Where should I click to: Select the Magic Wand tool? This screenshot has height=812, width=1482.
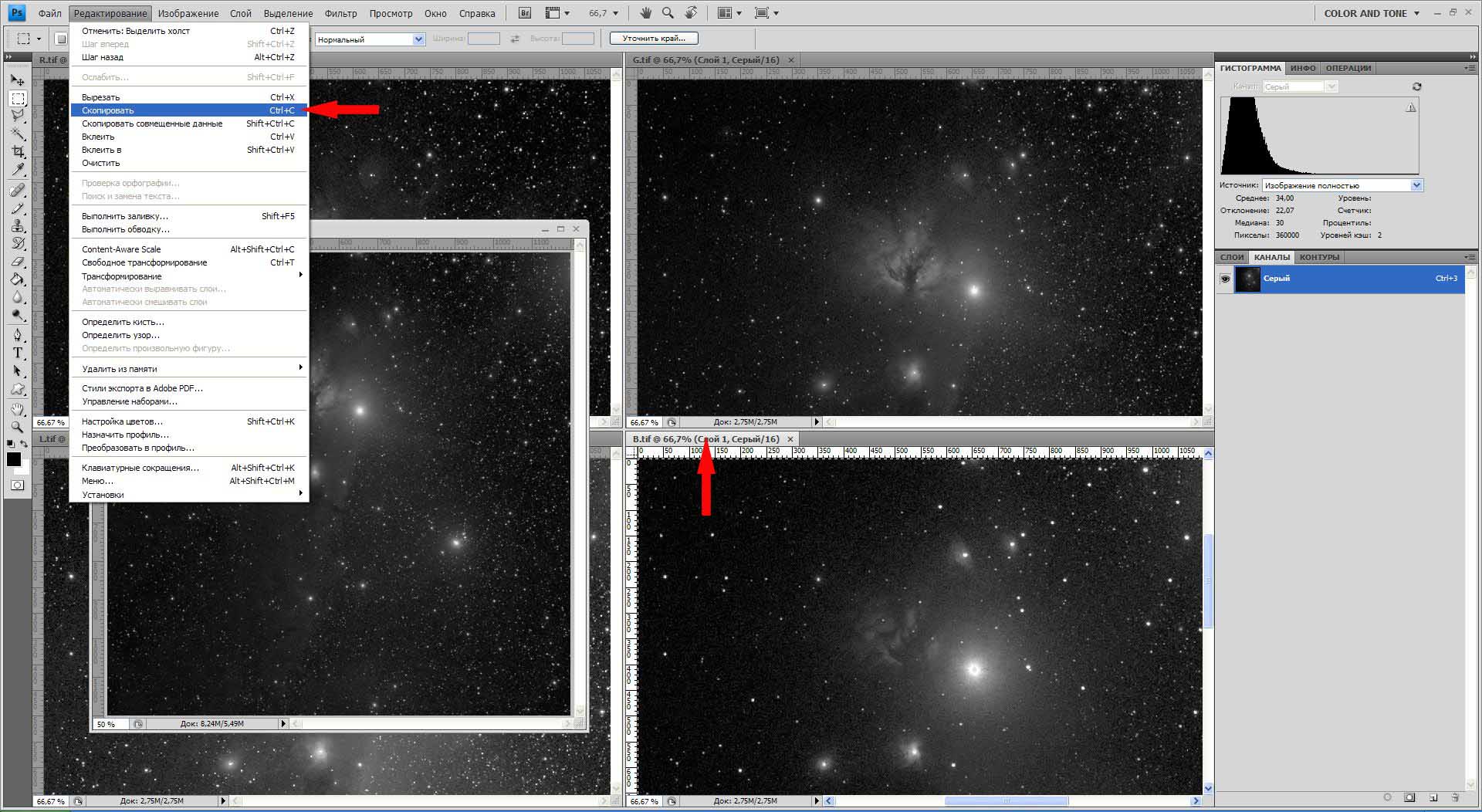tap(18, 134)
